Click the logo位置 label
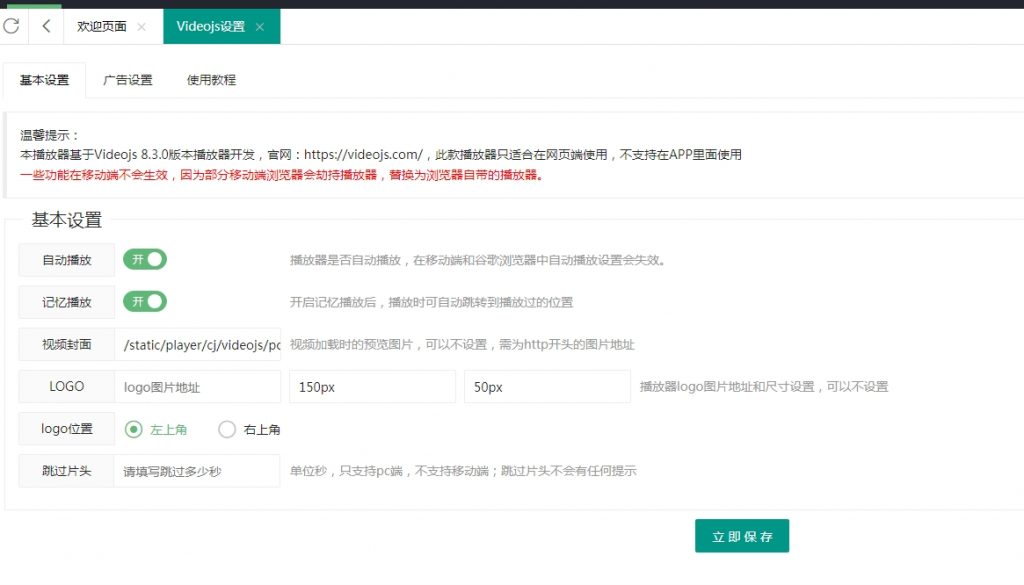The height and width of the screenshot is (585, 1024). [x=67, y=428]
